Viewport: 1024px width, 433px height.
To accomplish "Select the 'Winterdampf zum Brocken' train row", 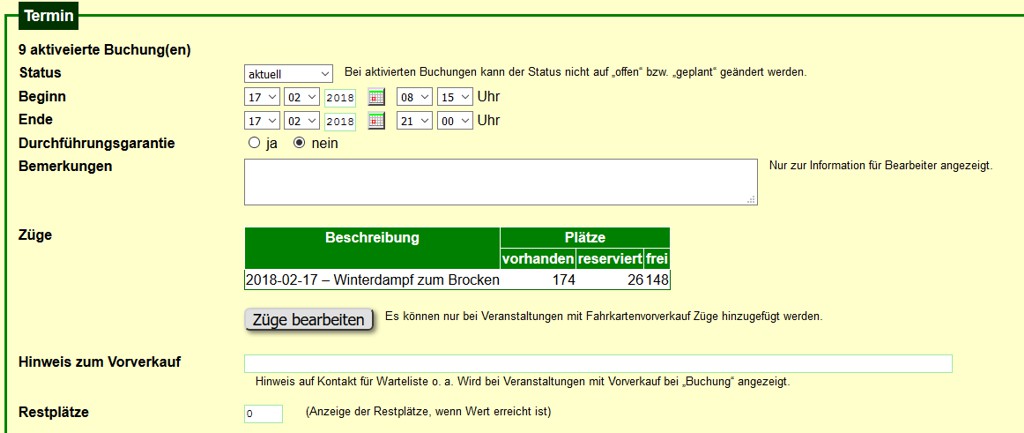I will (x=372, y=280).
